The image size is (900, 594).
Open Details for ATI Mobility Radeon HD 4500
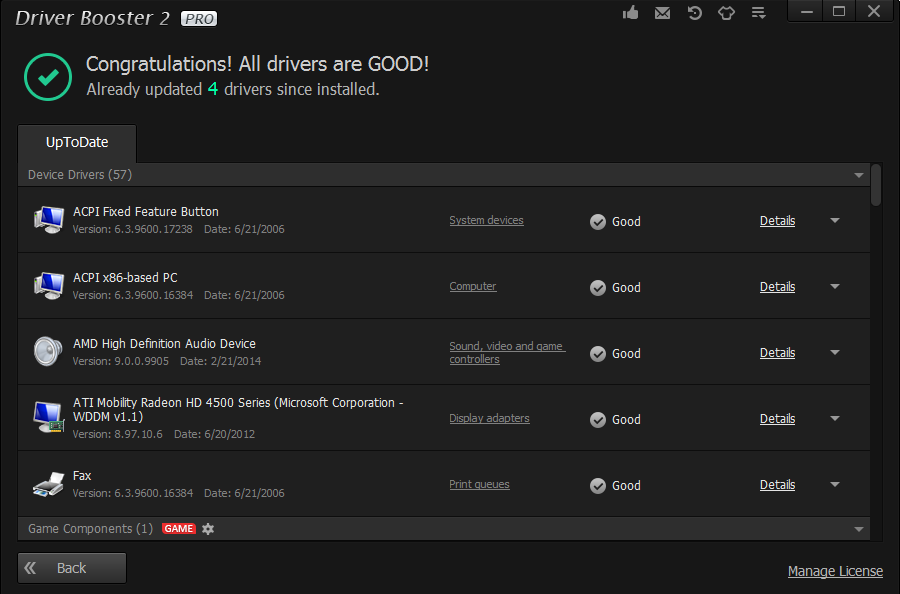pyautogui.click(x=777, y=419)
